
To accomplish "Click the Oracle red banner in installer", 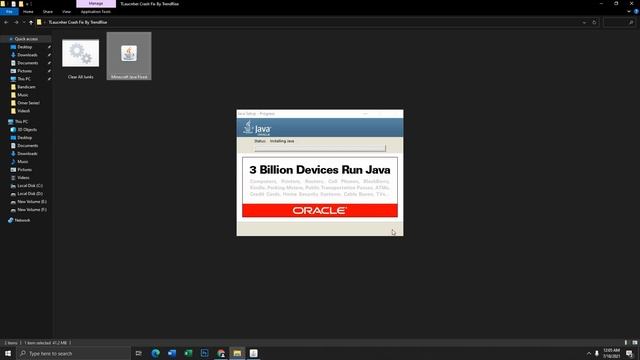I will pyautogui.click(x=320, y=211).
